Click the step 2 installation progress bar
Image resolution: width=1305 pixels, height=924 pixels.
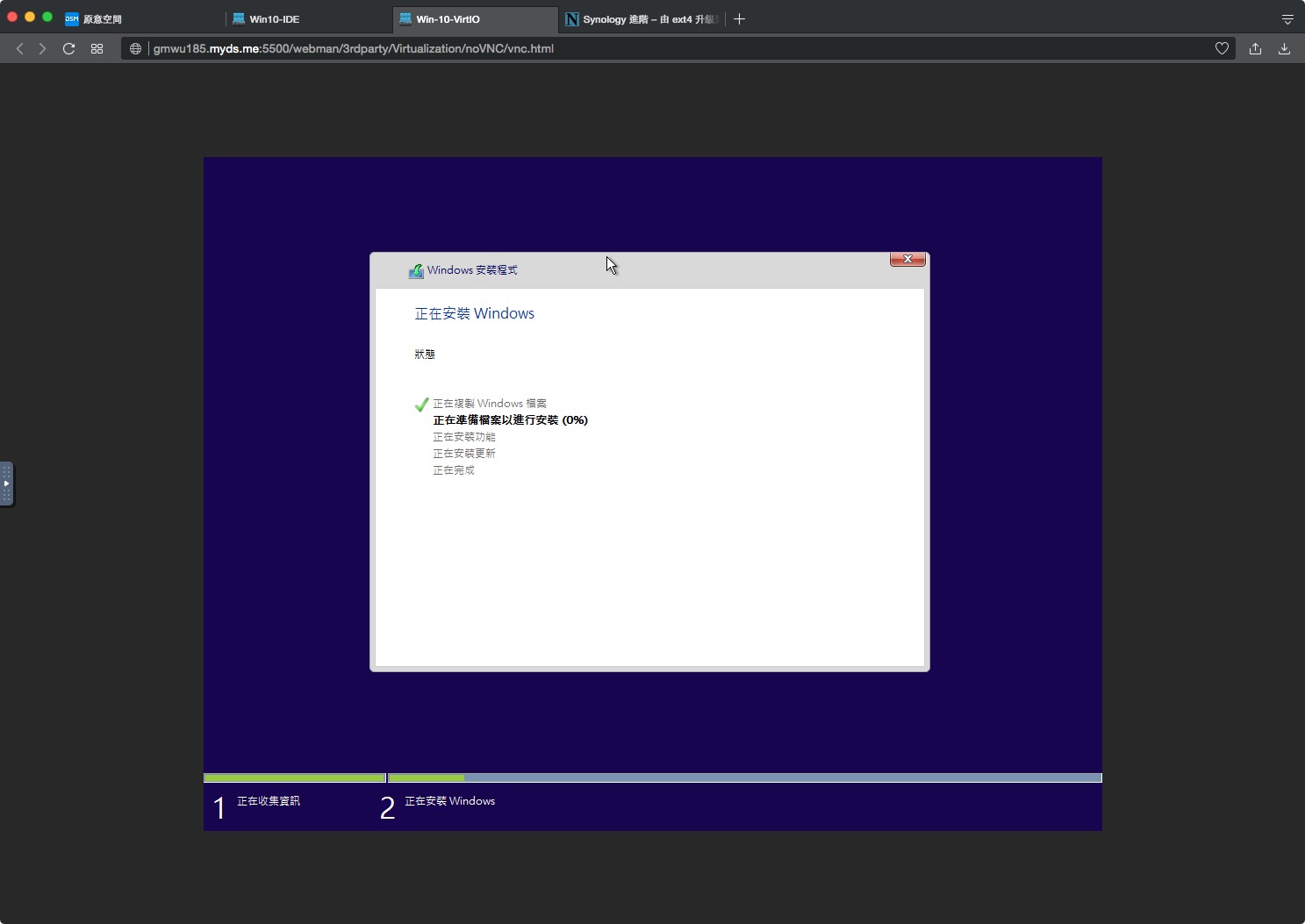pyautogui.click(x=745, y=777)
